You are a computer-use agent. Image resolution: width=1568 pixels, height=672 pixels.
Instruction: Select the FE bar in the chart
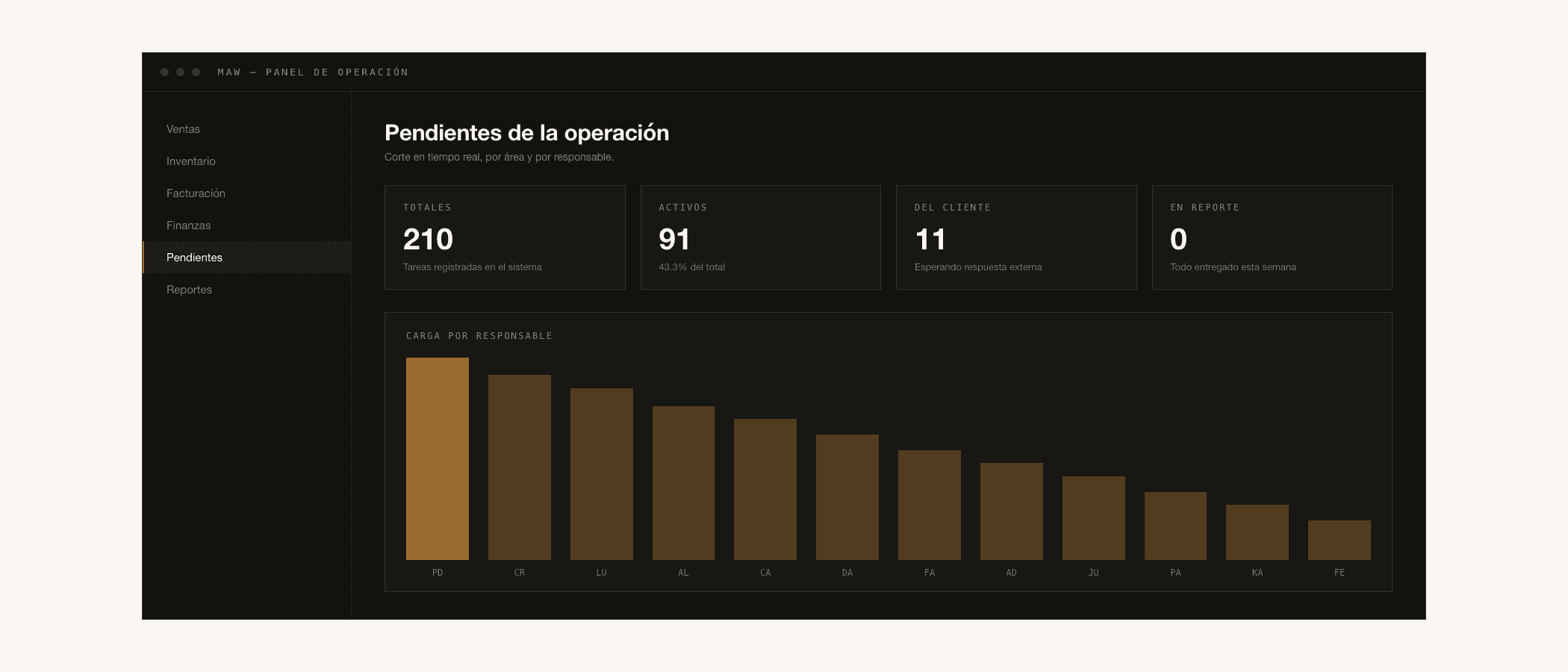tap(1340, 540)
